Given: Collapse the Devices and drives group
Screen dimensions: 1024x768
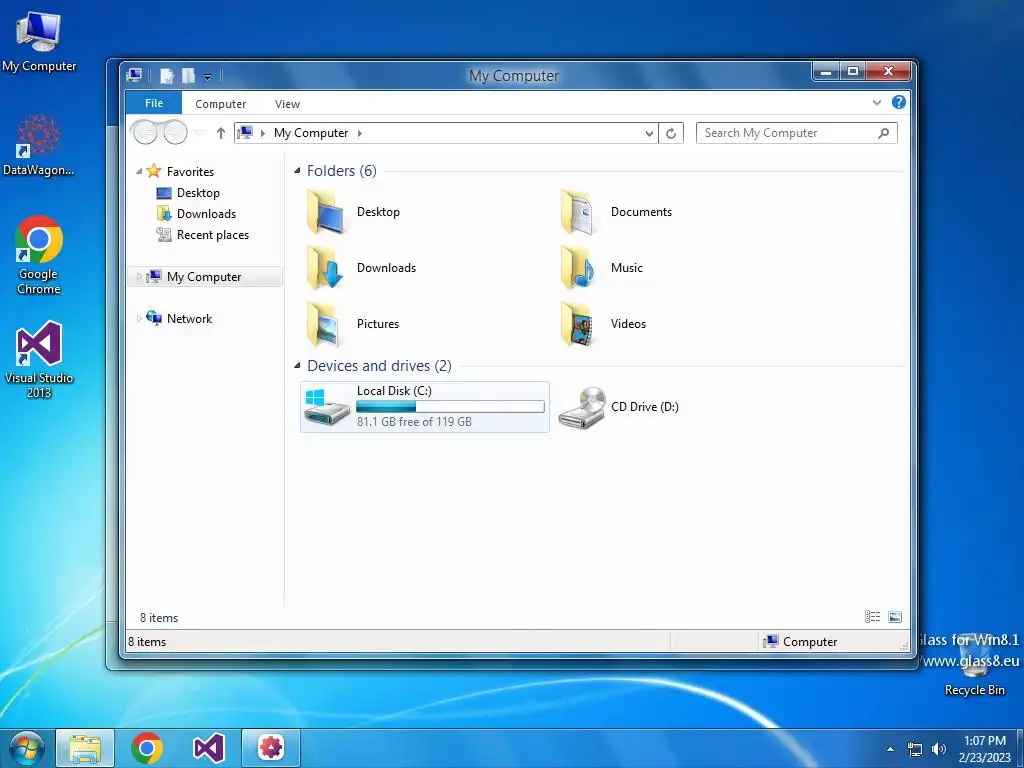Looking at the screenshot, I should pos(297,366).
